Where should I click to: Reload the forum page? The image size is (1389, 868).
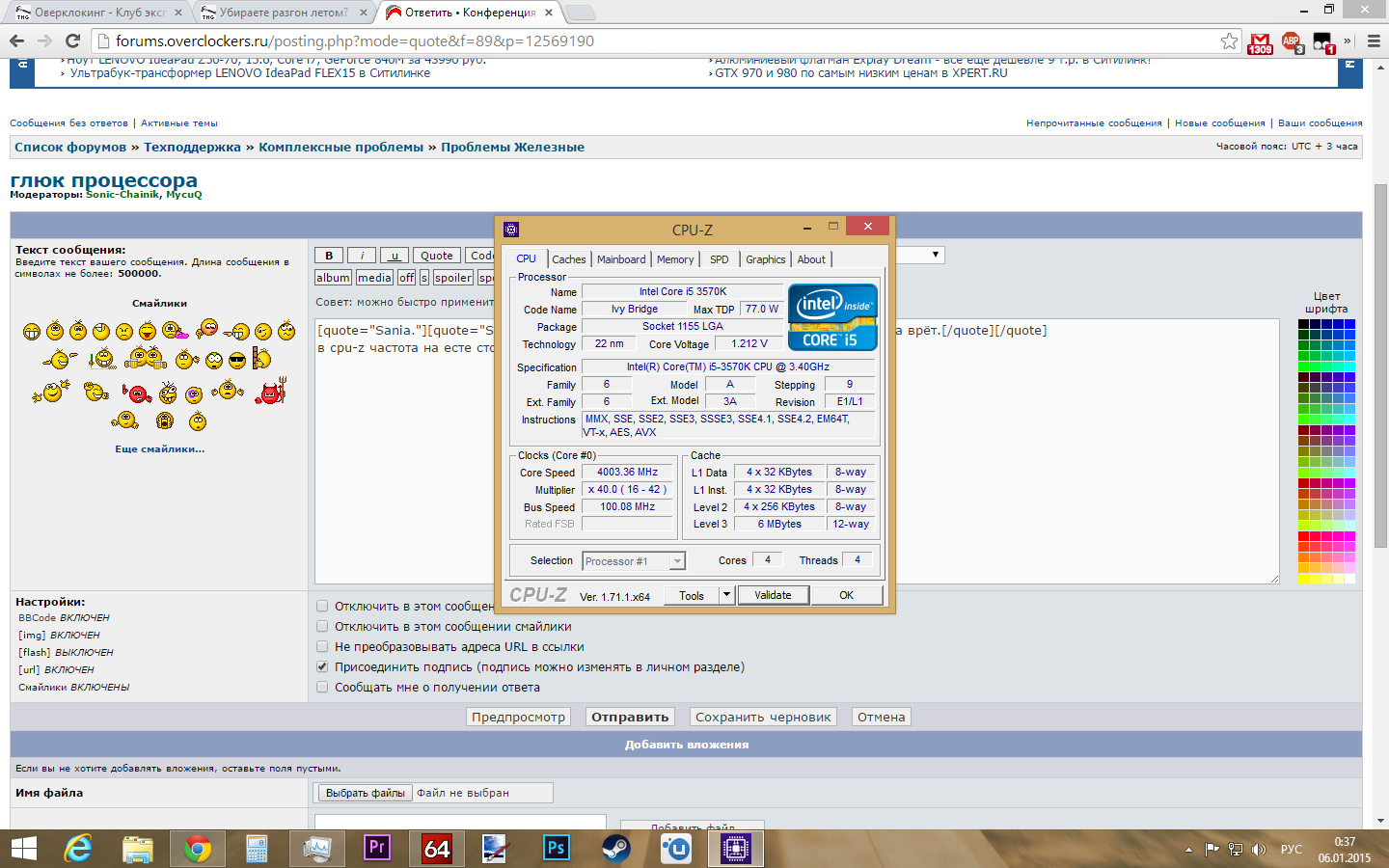pos(72,41)
